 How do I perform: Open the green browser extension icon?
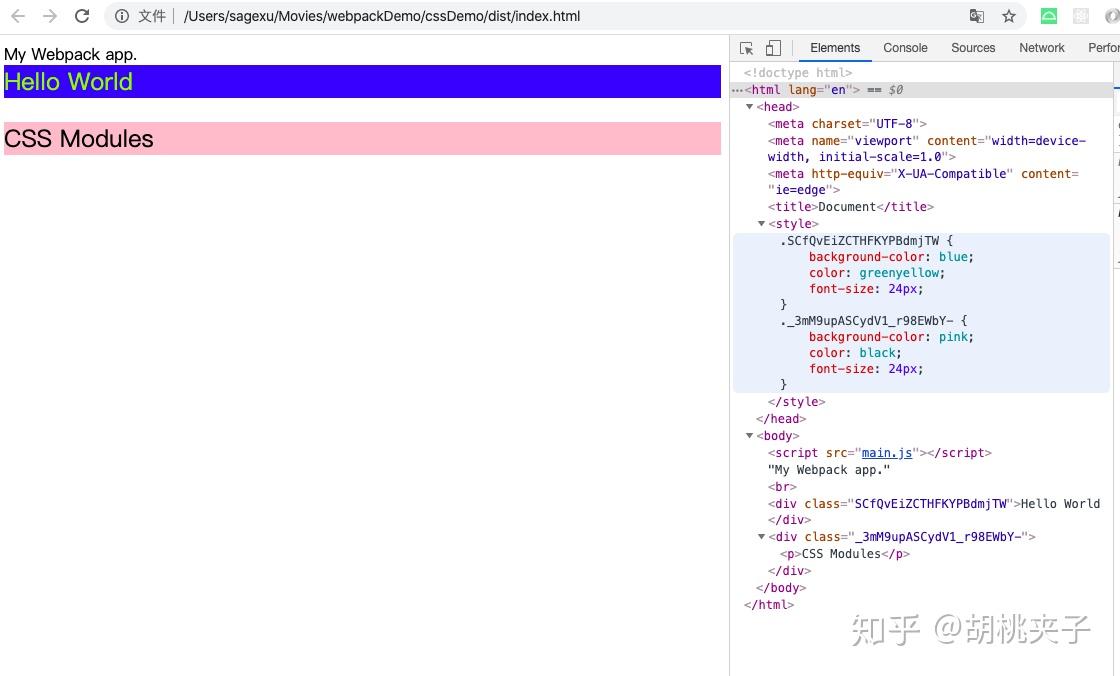(1049, 16)
